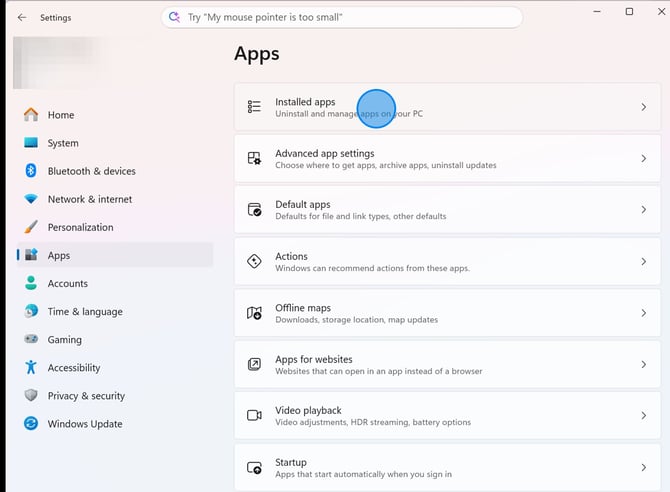The height and width of the screenshot is (492, 670).
Task: Click "Uninstall and manage apps" description
Action: tap(349, 114)
